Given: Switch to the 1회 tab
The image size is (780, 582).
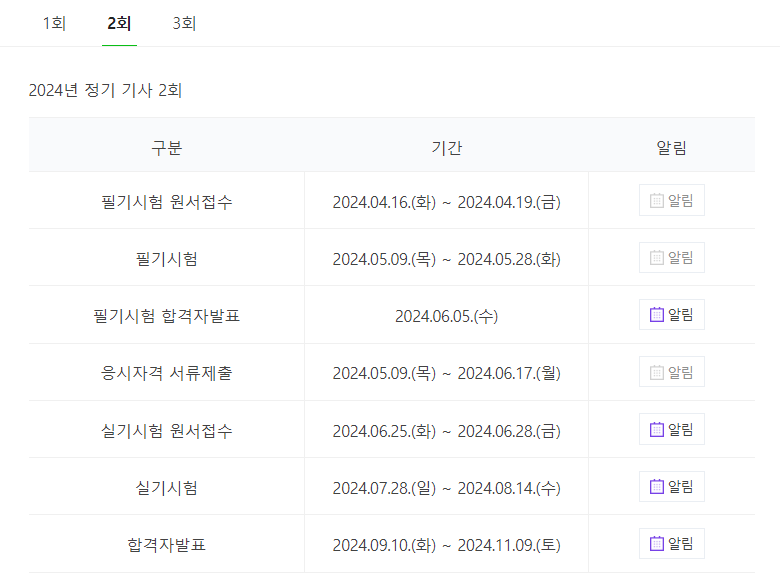Looking at the screenshot, I should pos(54,23).
